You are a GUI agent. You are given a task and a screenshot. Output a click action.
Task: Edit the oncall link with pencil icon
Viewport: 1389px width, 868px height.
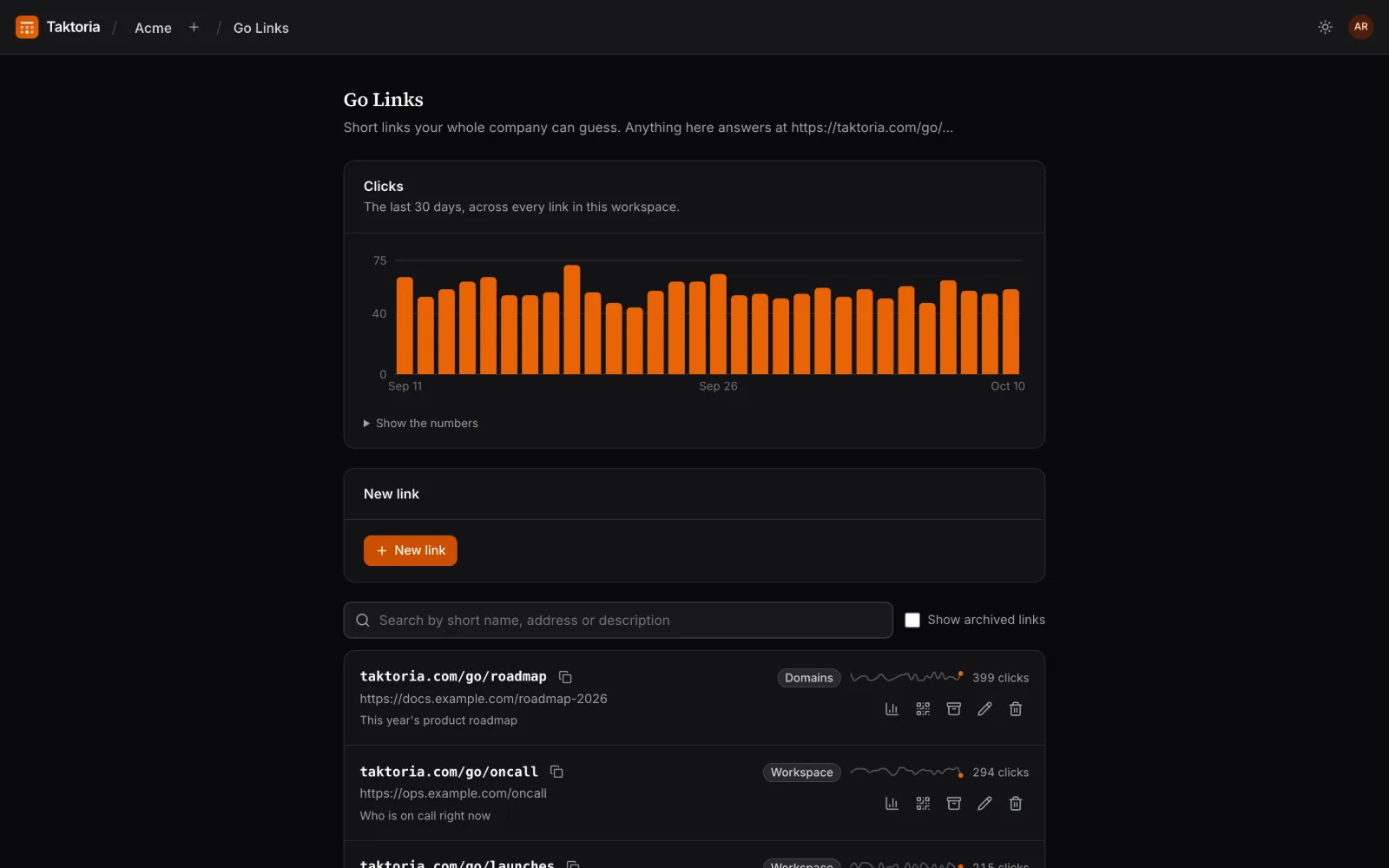click(x=984, y=804)
